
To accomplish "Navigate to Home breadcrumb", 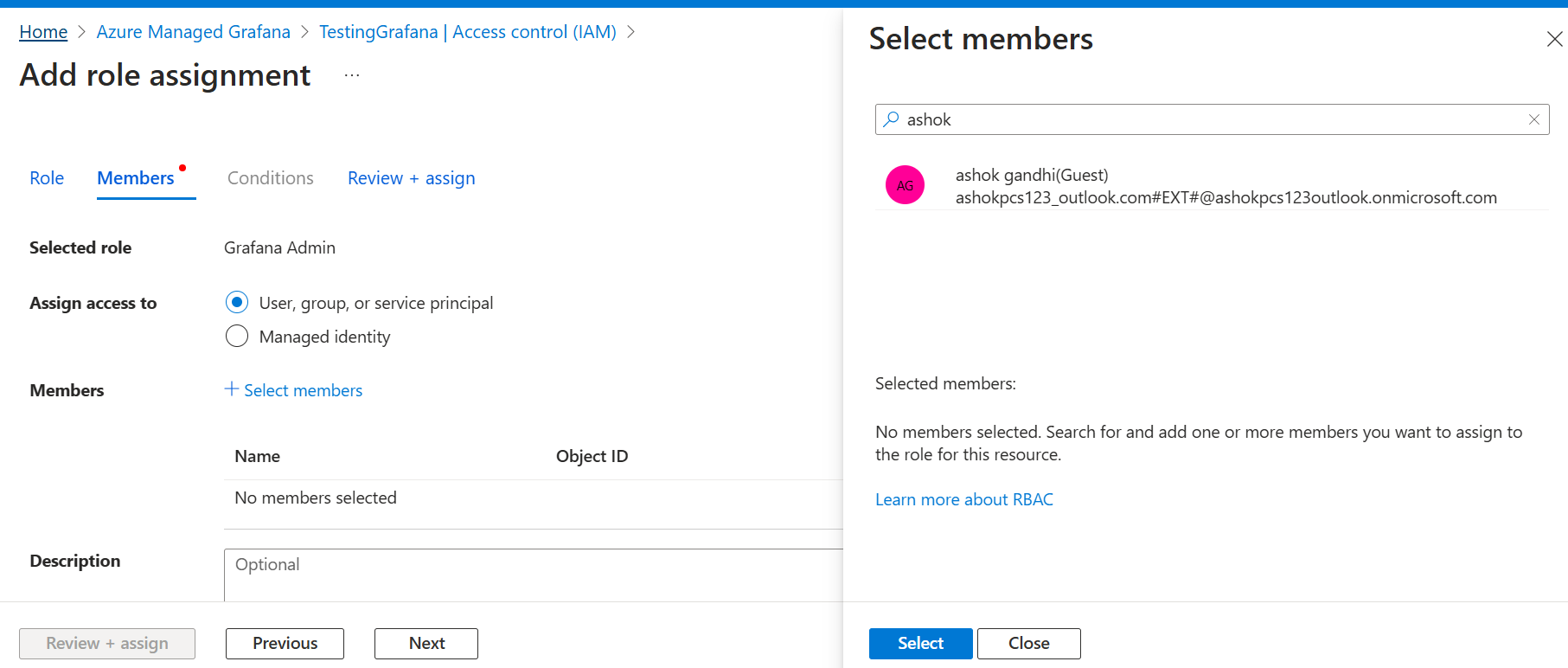I will point(43,32).
